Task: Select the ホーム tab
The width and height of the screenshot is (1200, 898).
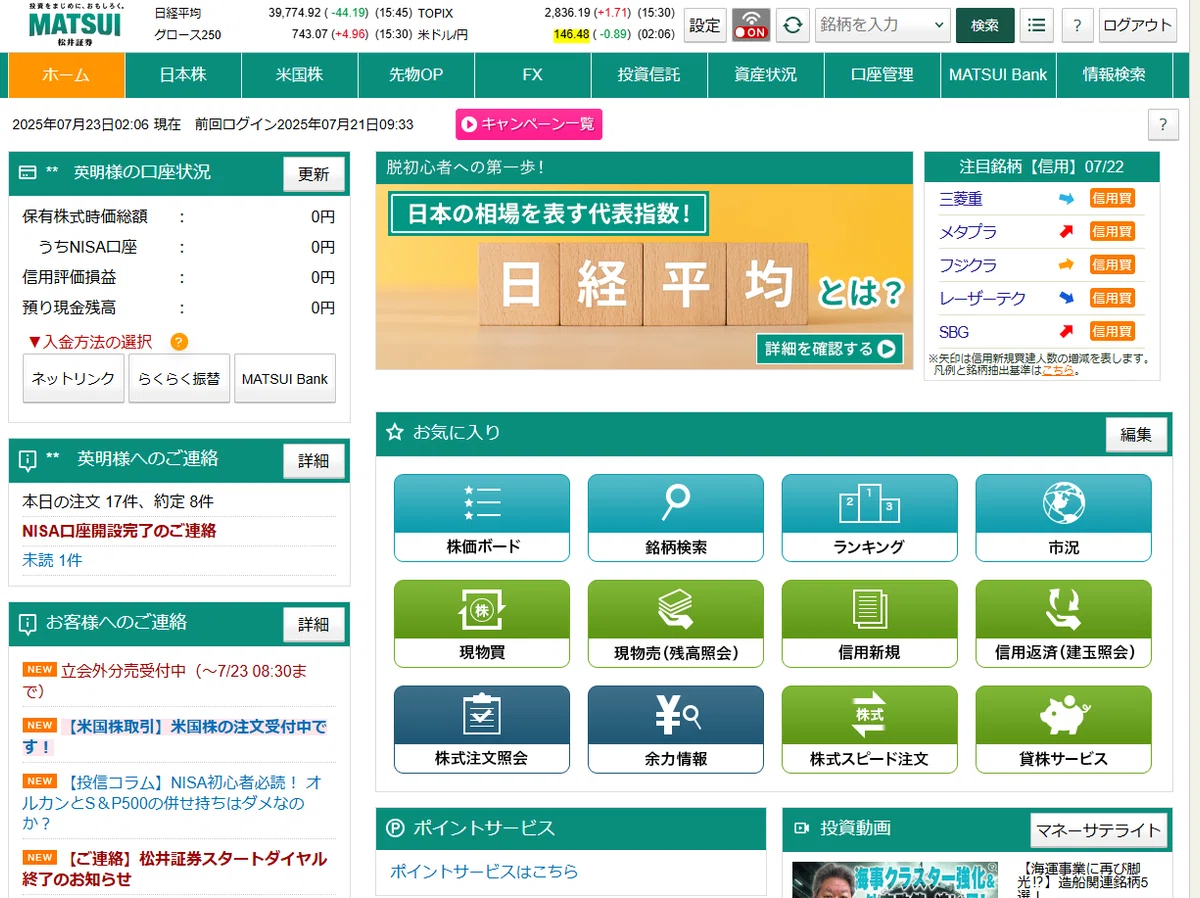Action: click(x=66, y=75)
